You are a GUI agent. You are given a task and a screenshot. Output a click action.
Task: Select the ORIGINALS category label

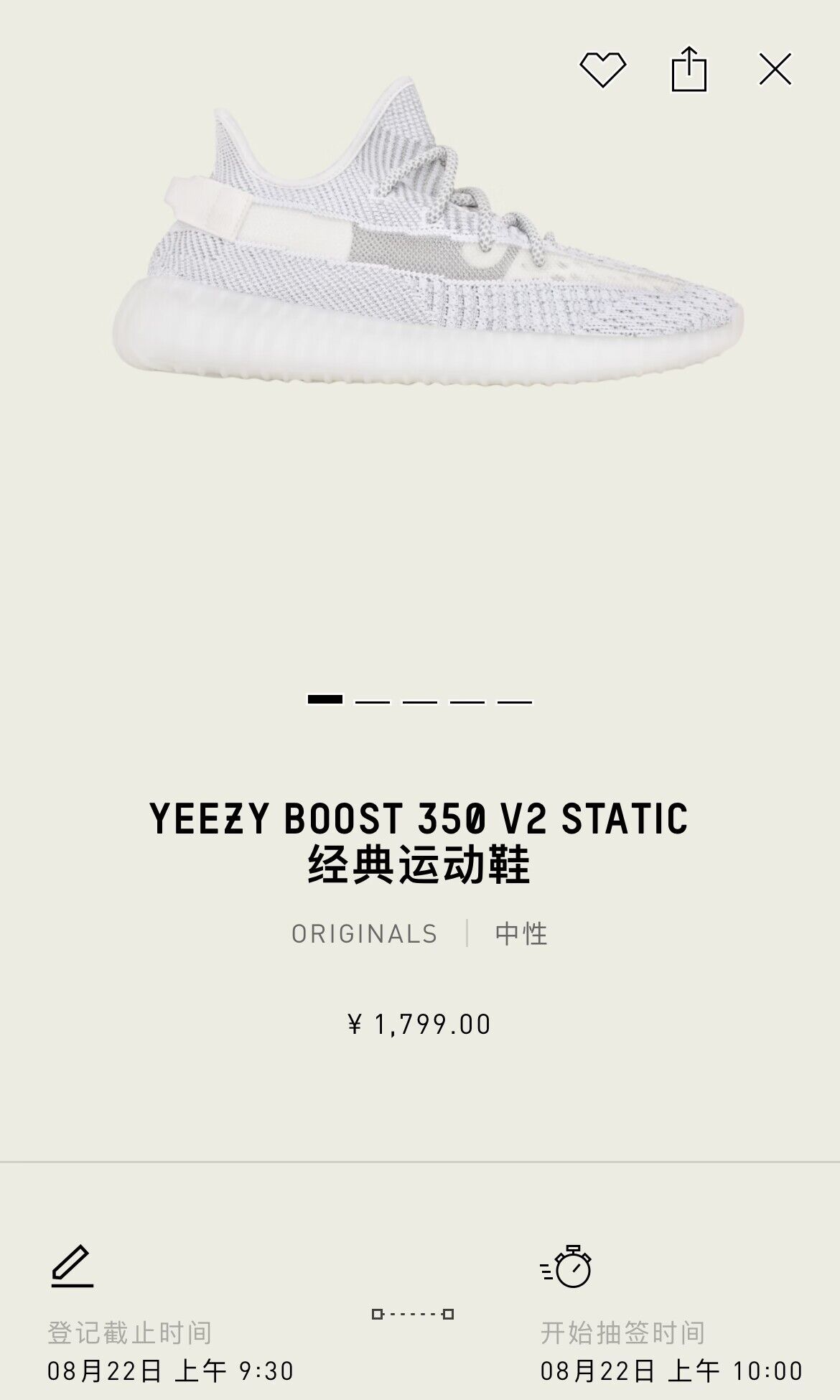pyautogui.click(x=365, y=934)
